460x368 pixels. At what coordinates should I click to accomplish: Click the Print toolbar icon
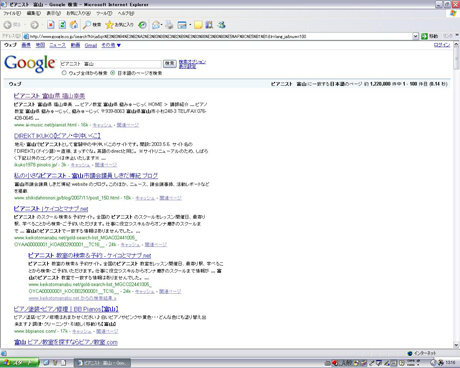pos(169,25)
